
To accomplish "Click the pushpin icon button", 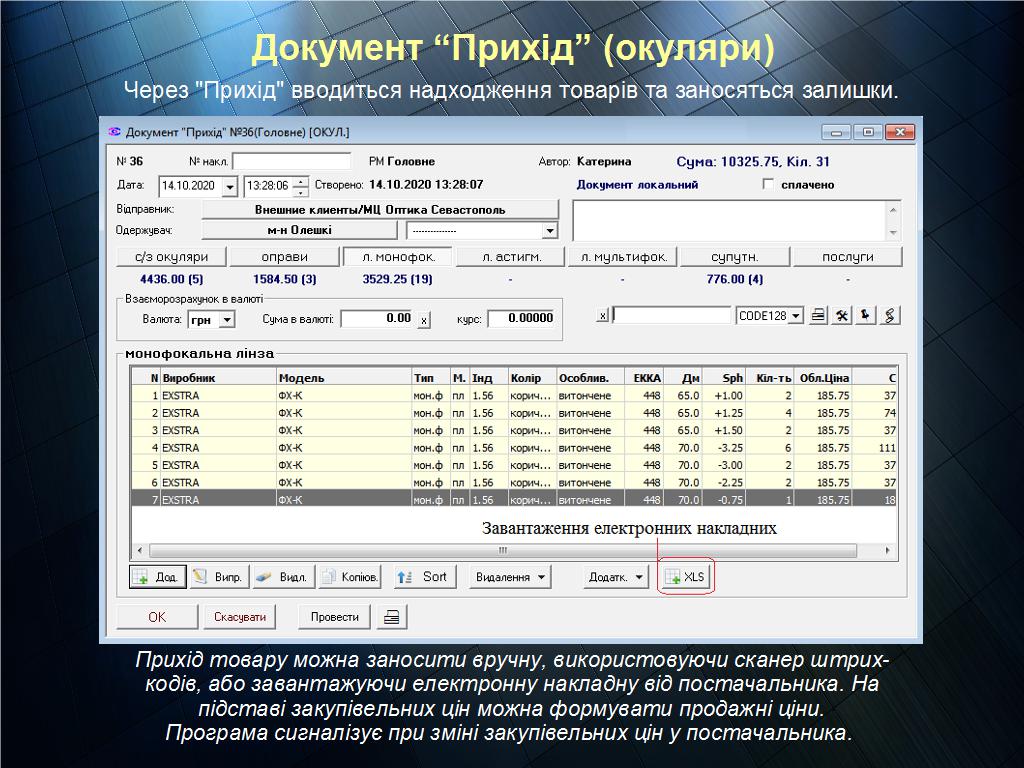I will click(866, 316).
